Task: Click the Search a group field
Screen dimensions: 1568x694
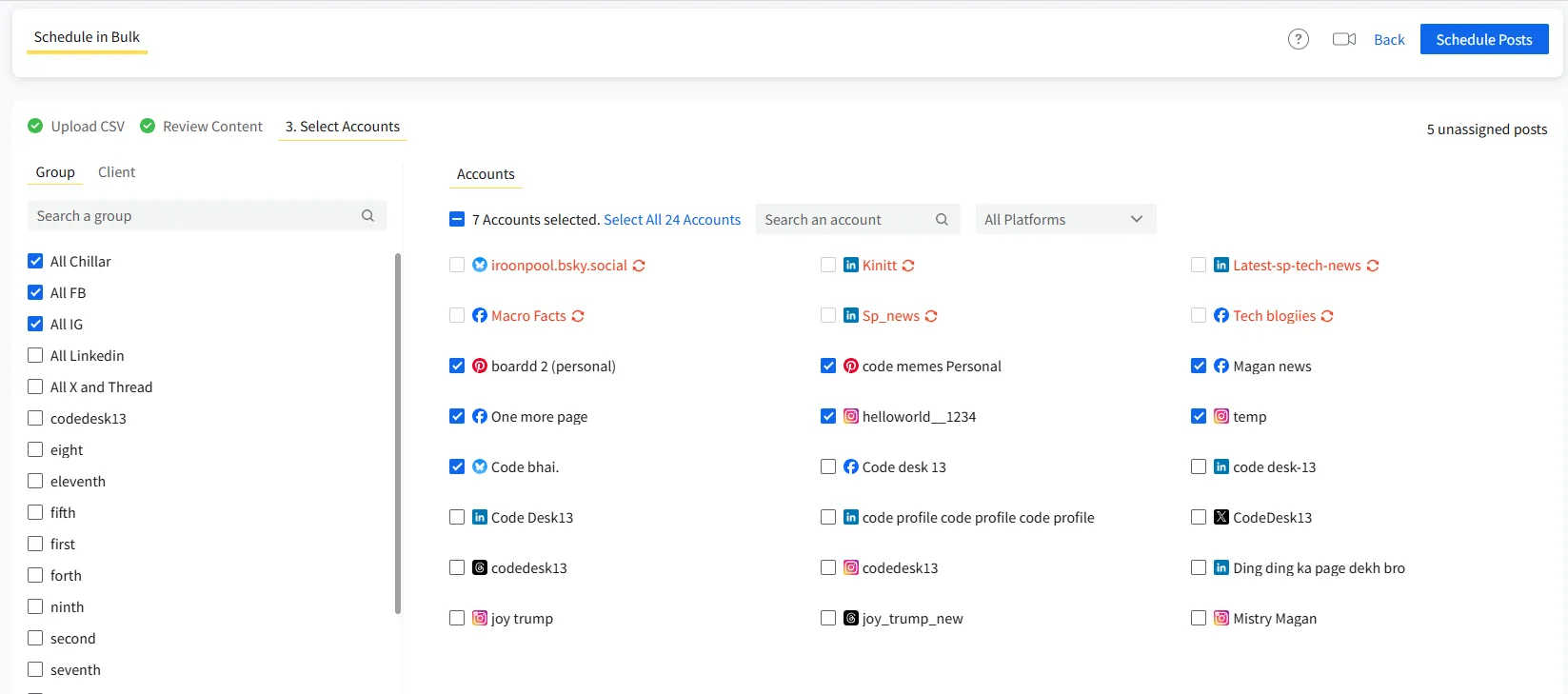Action: coord(207,216)
